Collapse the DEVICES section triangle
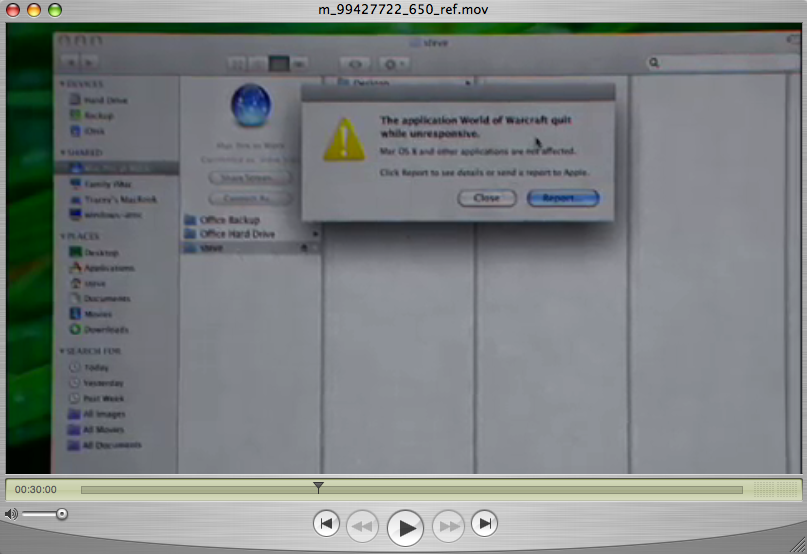The image size is (807, 554). pyautogui.click(x=62, y=83)
